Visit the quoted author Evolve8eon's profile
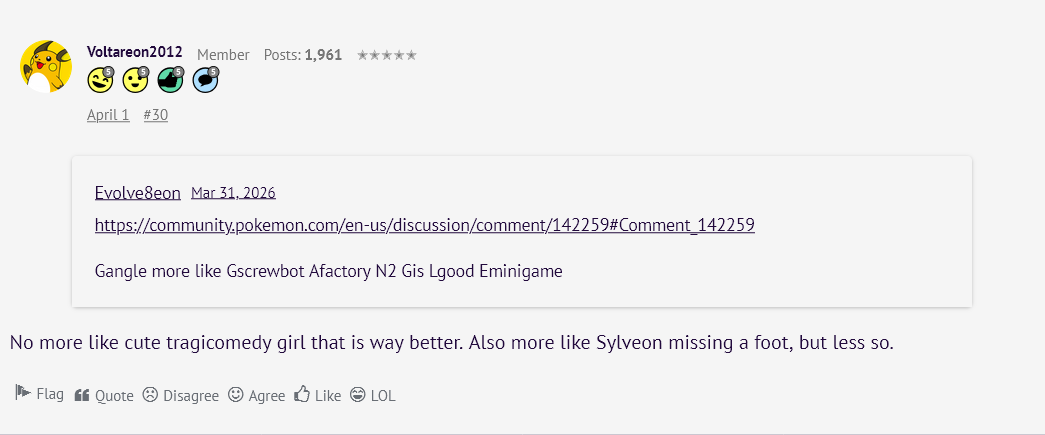The image size is (1045, 435). [x=137, y=193]
